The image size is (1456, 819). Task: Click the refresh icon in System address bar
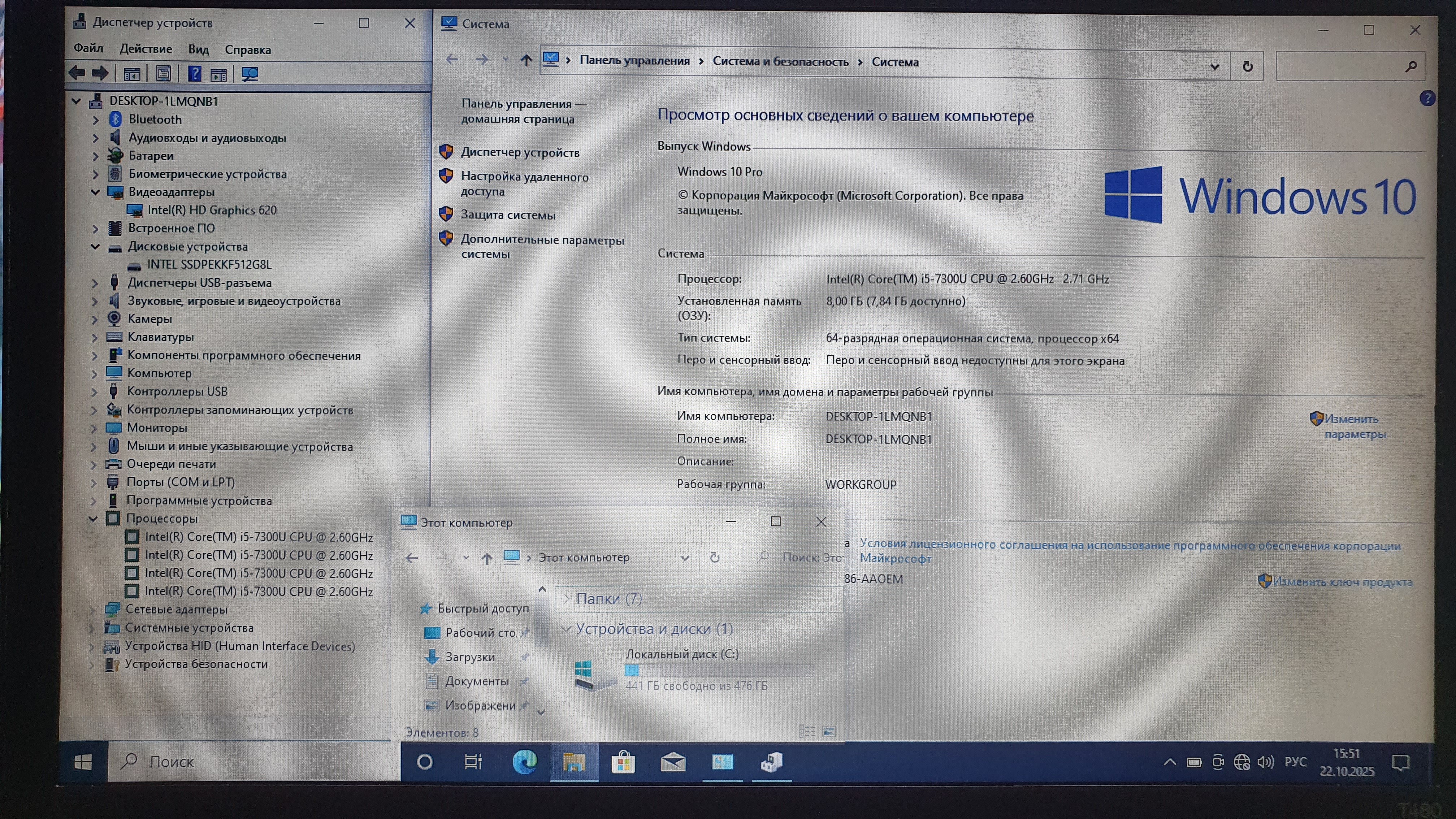pyautogui.click(x=1247, y=67)
